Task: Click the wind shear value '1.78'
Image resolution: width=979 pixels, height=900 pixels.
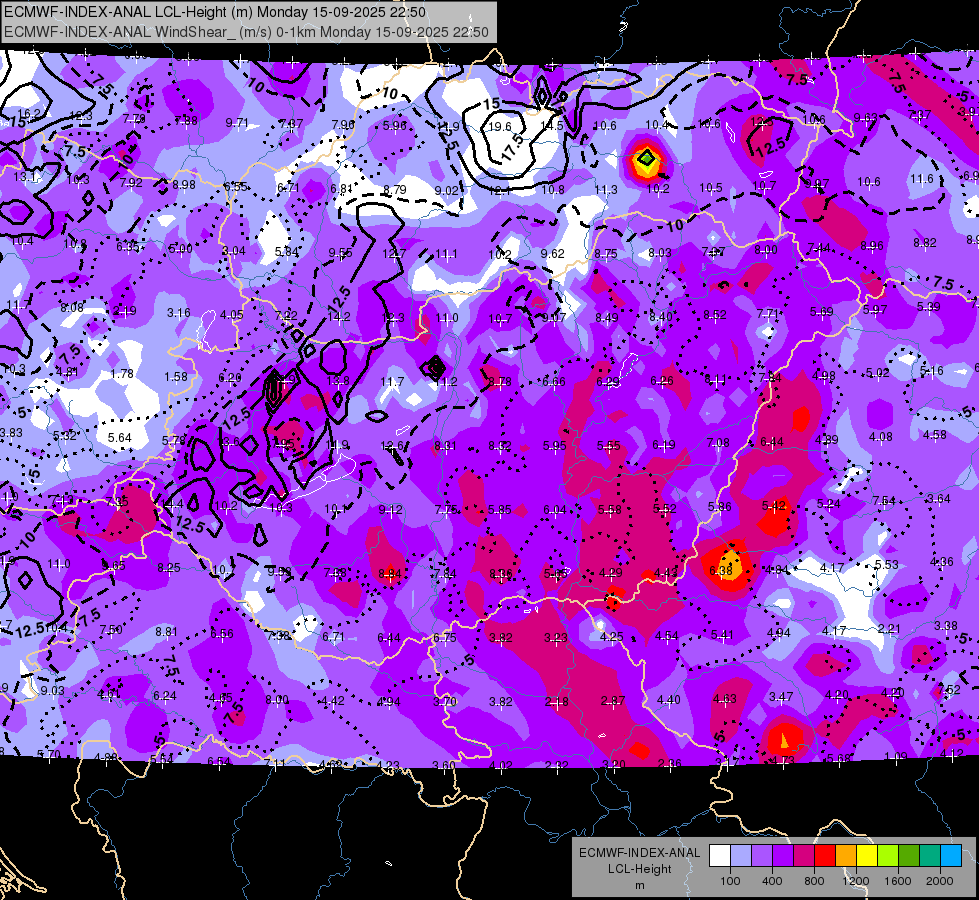Action: 122,373
